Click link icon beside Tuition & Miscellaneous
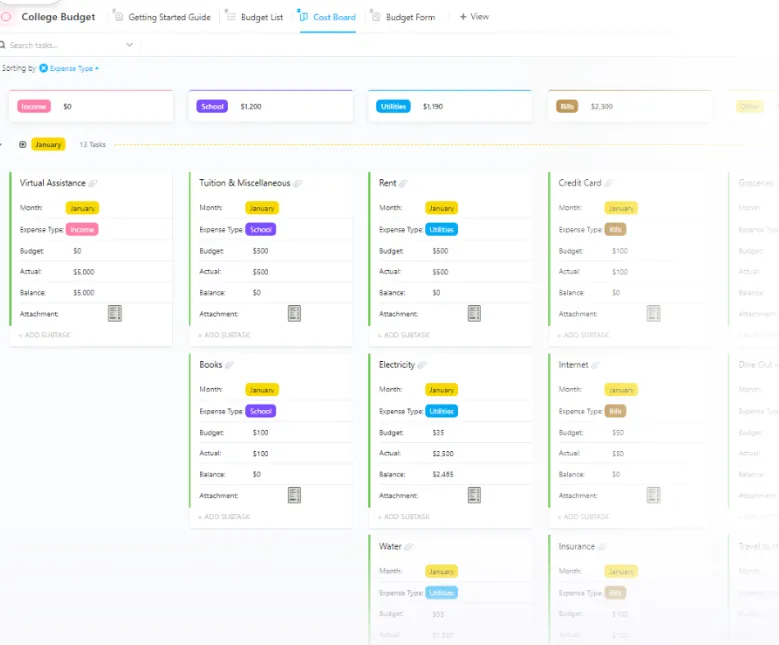Viewport: 779px width, 645px height. (298, 183)
